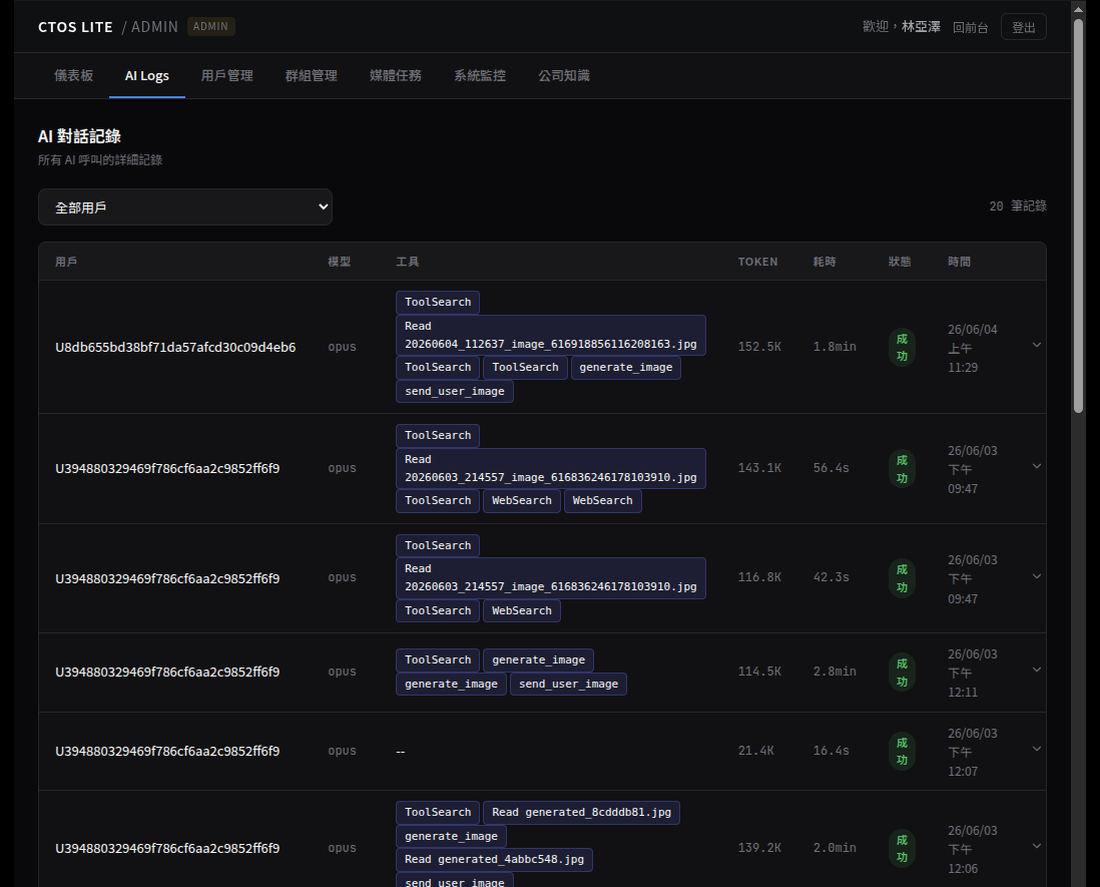
Task: Click the 林亞澤 username in header
Action: tap(920, 27)
